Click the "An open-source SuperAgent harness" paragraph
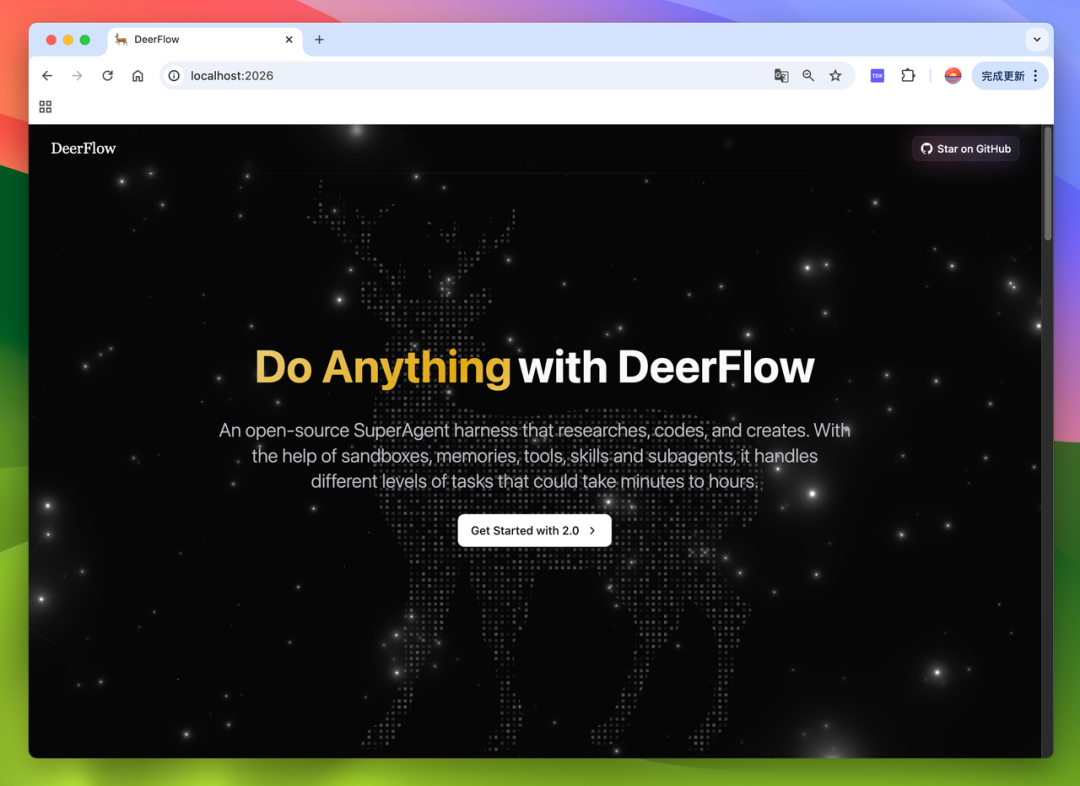The height and width of the screenshot is (786, 1080). tap(534, 455)
